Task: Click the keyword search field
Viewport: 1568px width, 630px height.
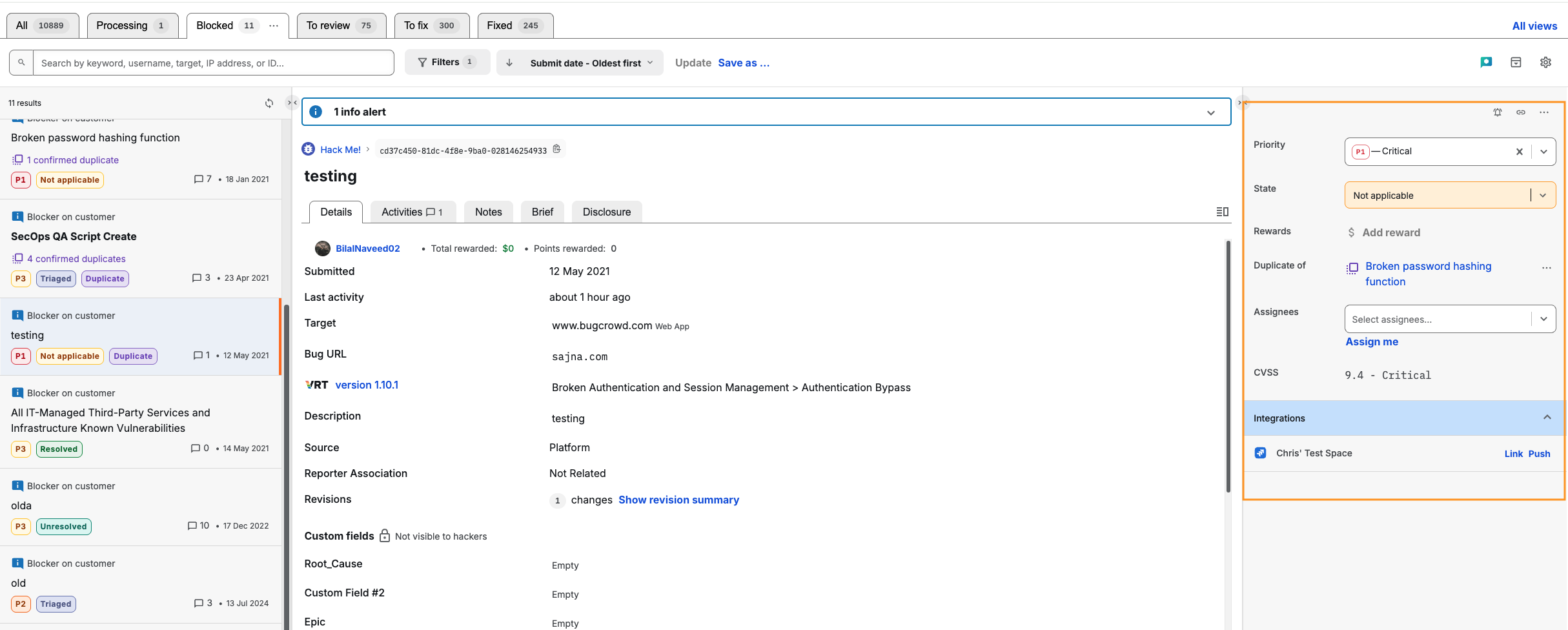Action: point(213,63)
